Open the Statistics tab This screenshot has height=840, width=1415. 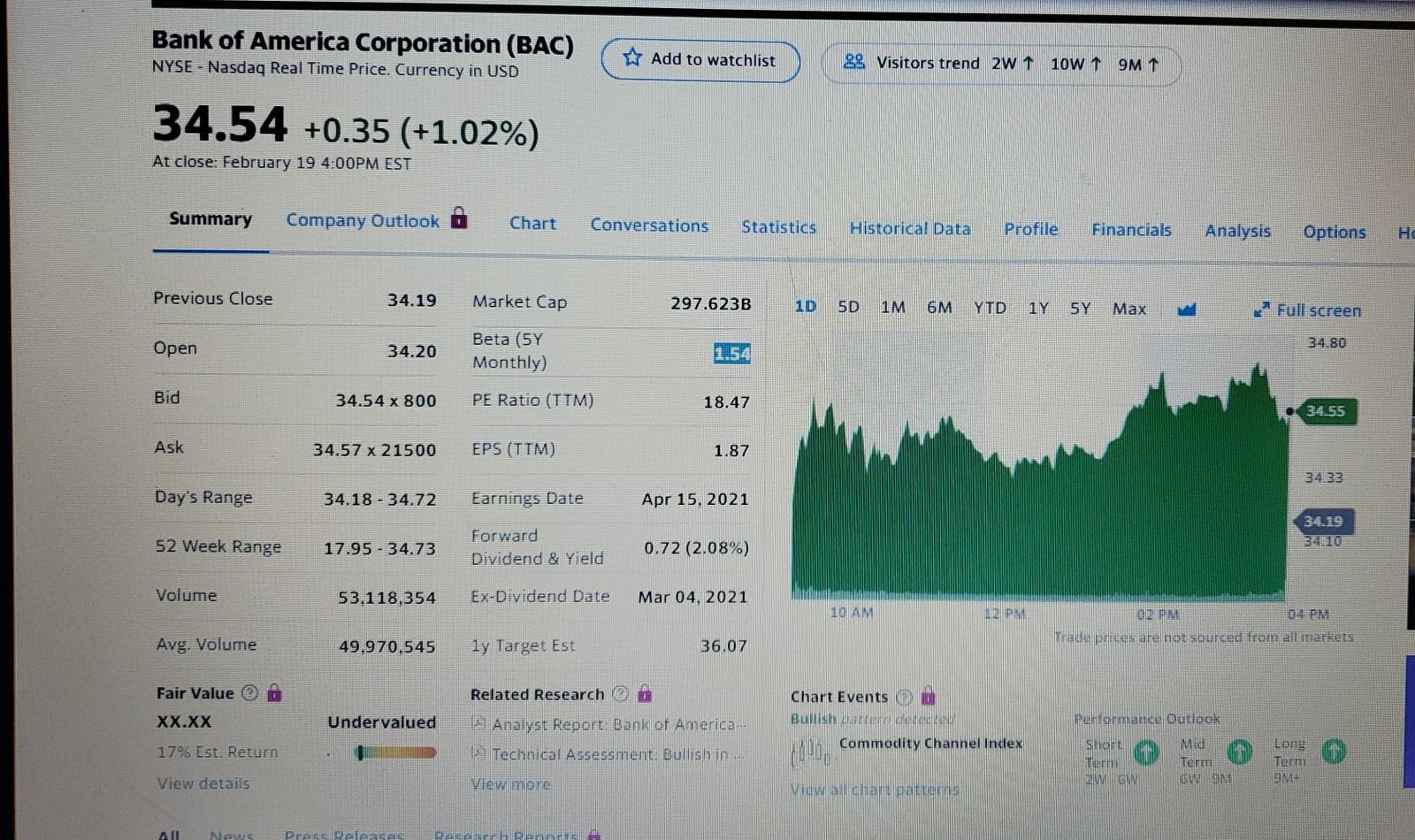[778, 227]
